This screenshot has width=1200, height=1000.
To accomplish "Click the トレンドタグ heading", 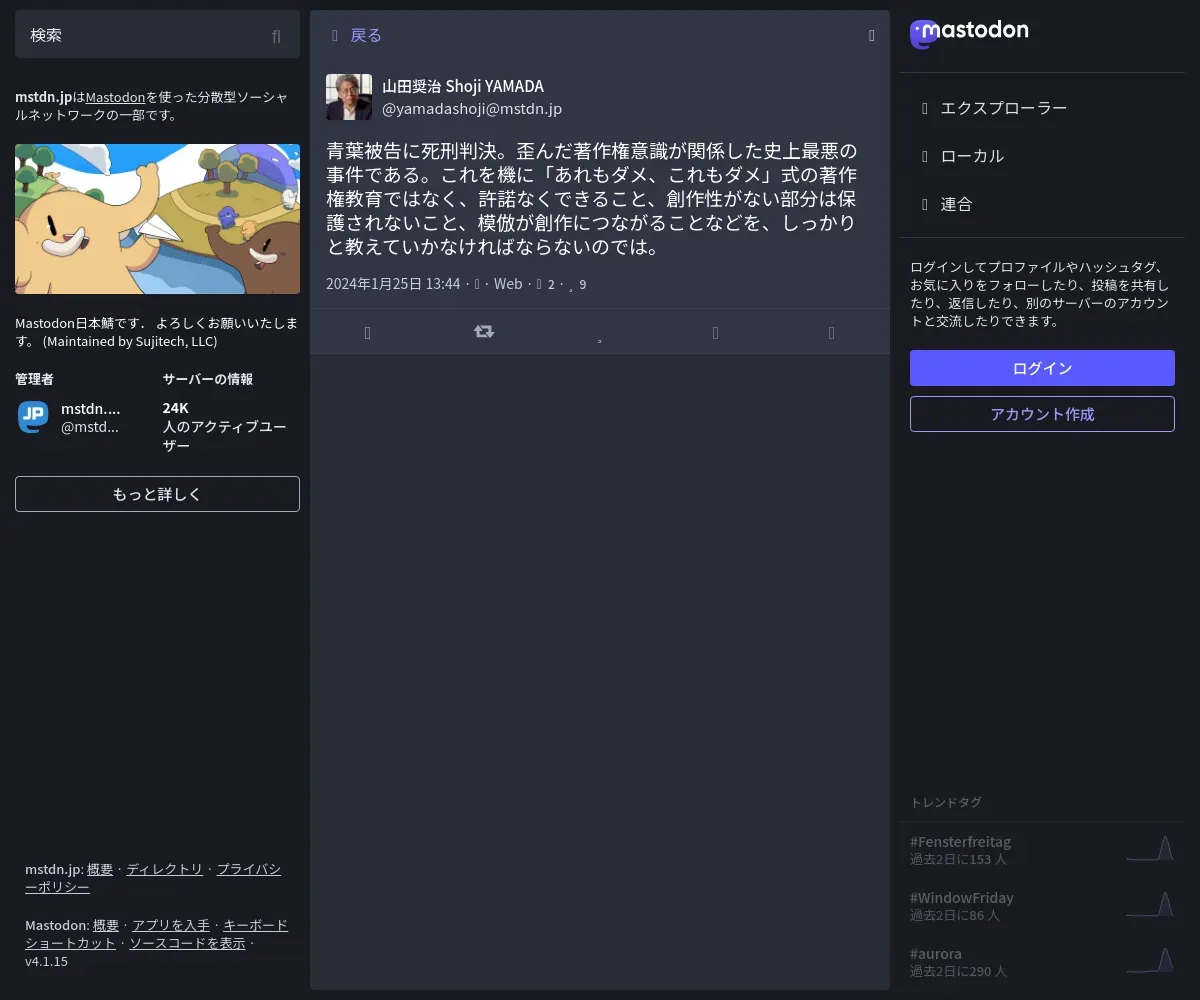I will pyautogui.click(x=946, y=802).
